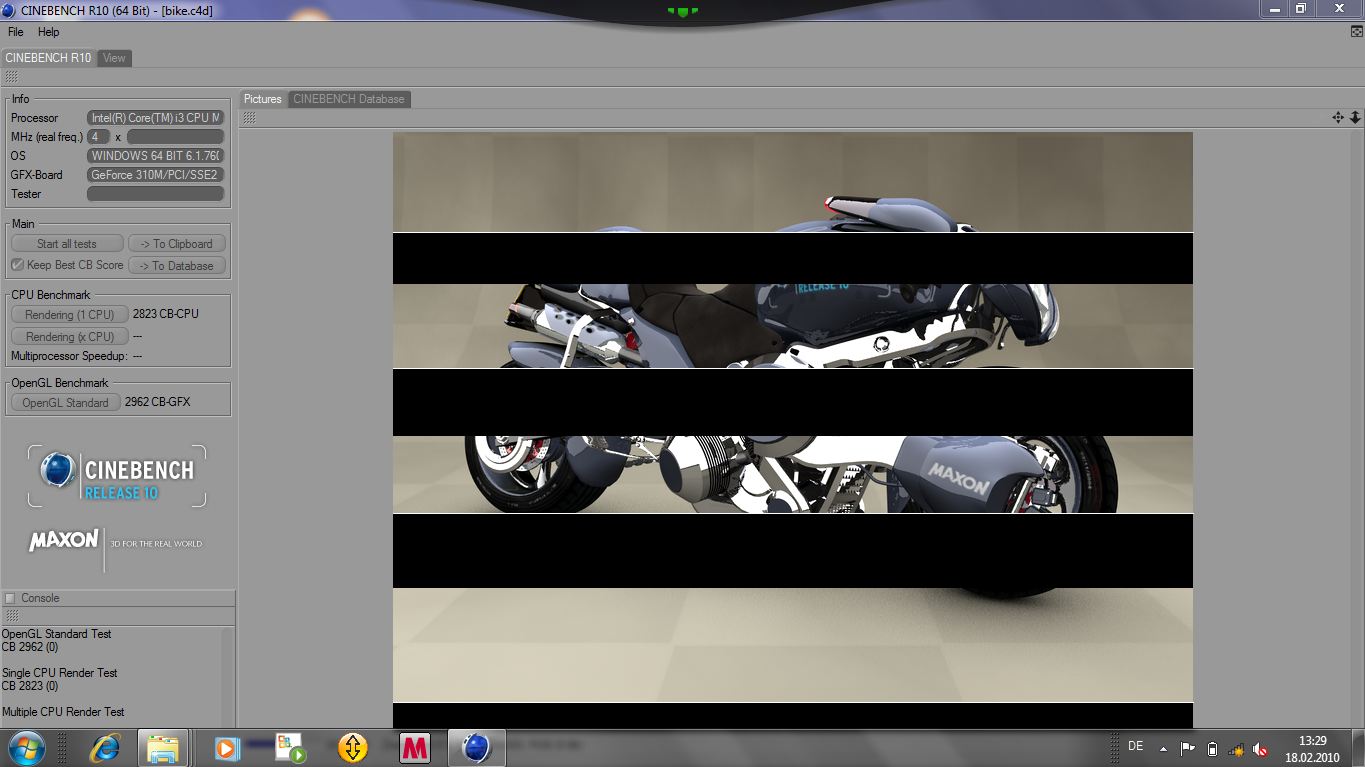Click the rendered bike picture
Image resolution: width=1365 pixels, height=767 pixels.
(x=793, y=430)
